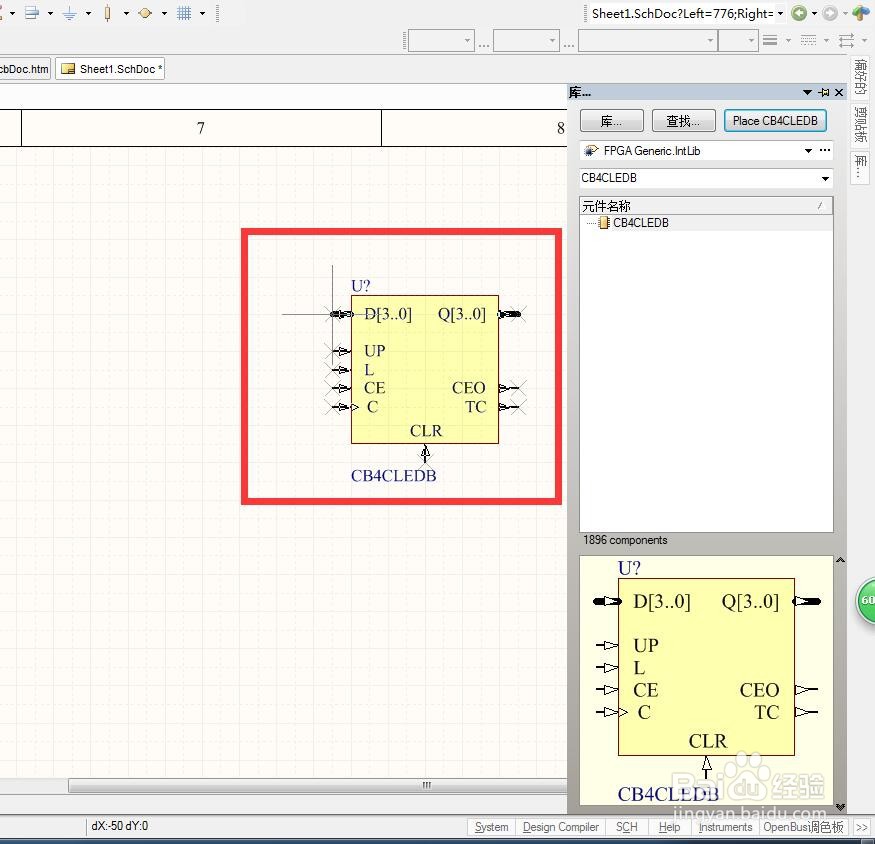Click the D[3..0] pin label on the schematic
This screenshot has width=875, height=844.
click(x=388, y=314)
